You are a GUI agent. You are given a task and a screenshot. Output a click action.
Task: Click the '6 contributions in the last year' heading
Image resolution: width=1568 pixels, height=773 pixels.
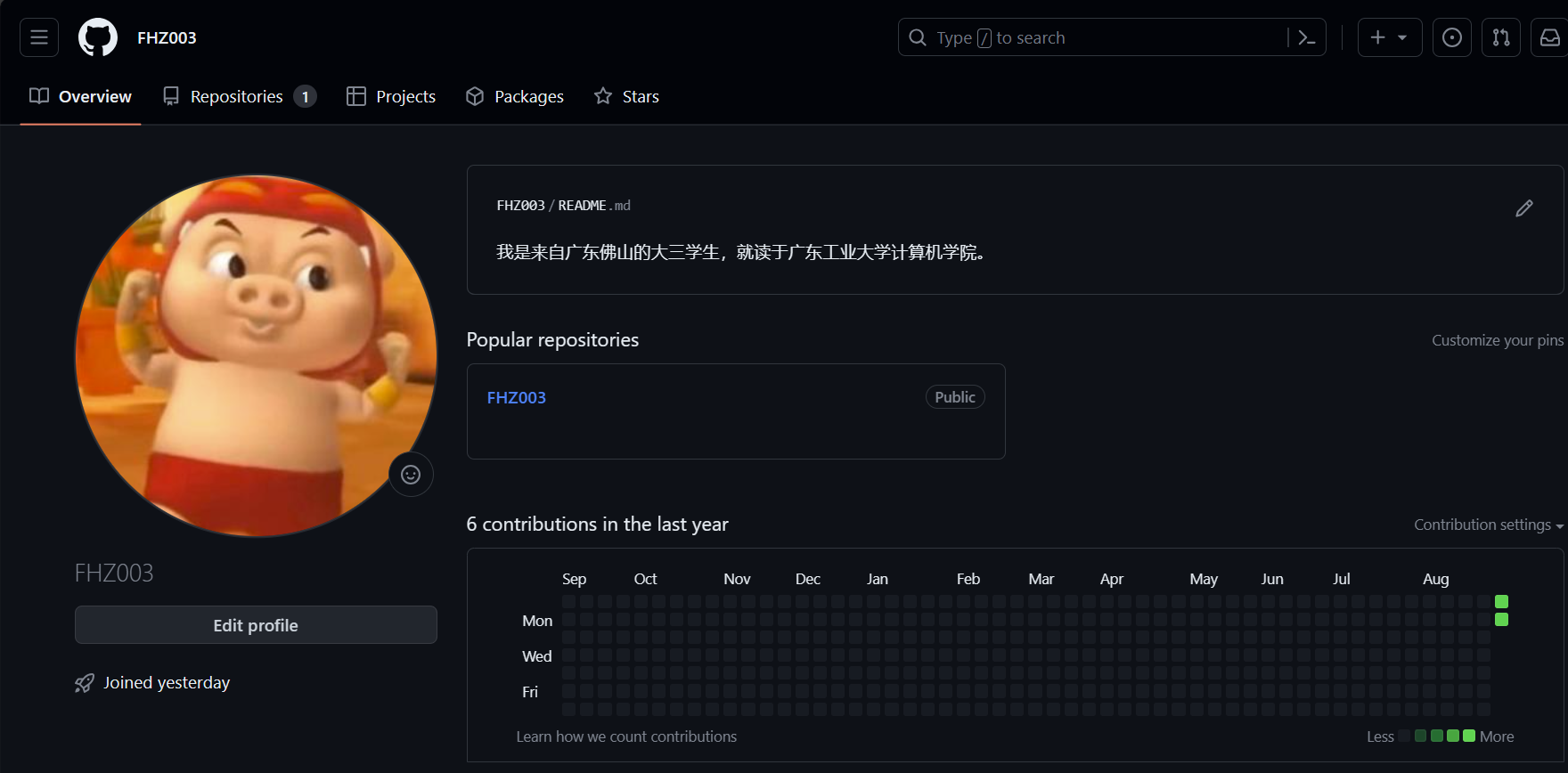click(597, 525)
